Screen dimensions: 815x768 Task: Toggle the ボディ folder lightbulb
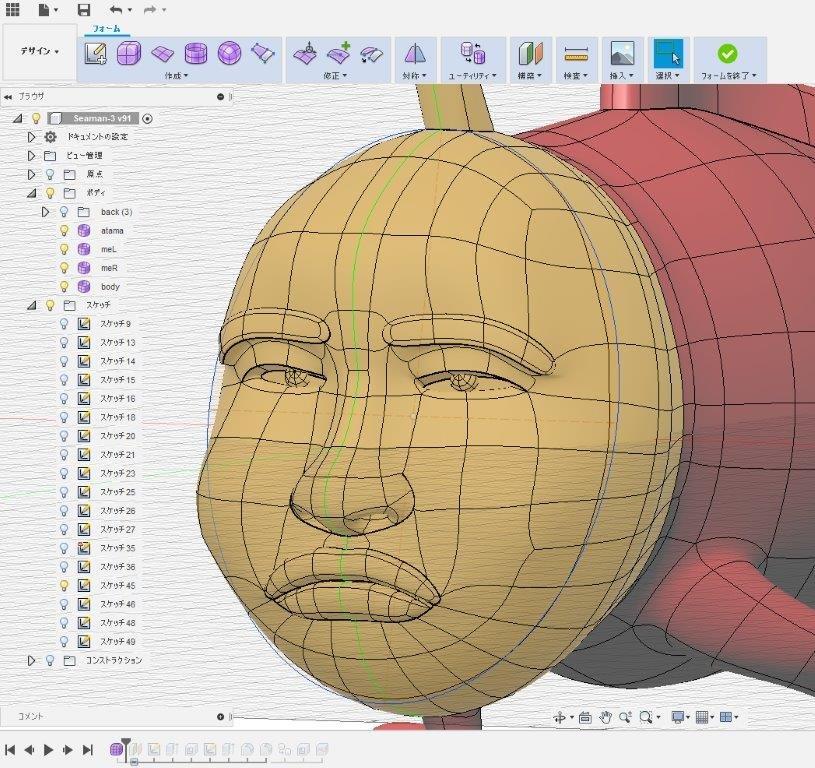(x=50, y=193)
